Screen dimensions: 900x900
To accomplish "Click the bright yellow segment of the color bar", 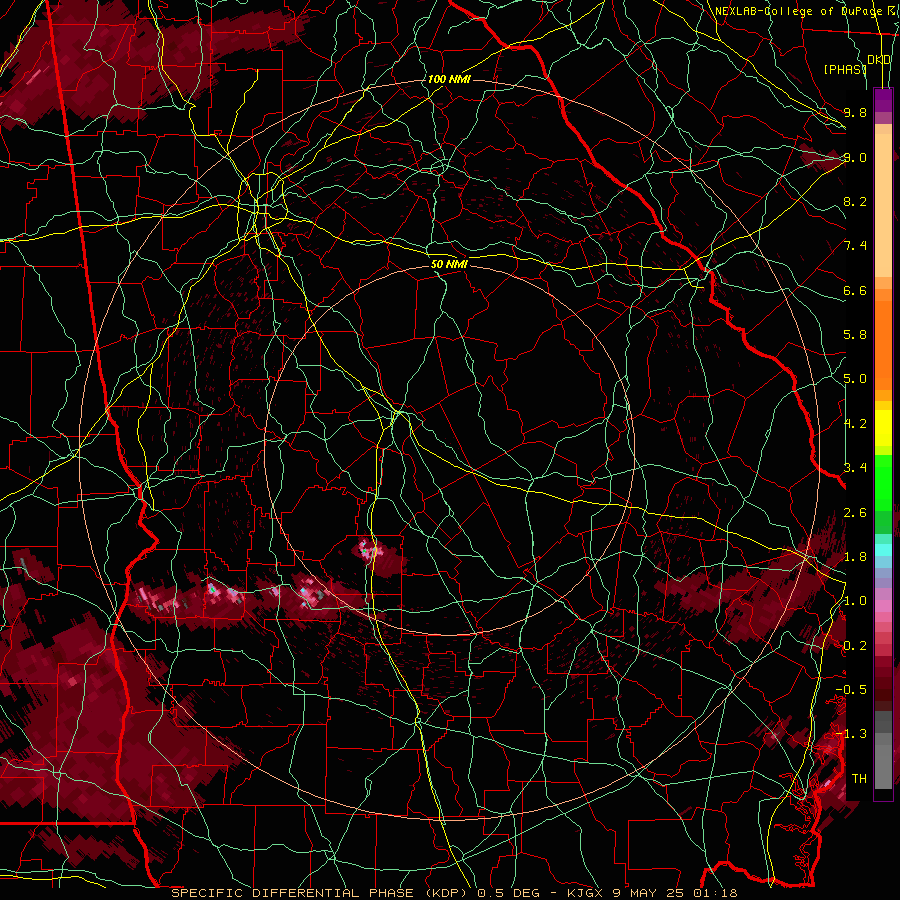I will [883, 428].
